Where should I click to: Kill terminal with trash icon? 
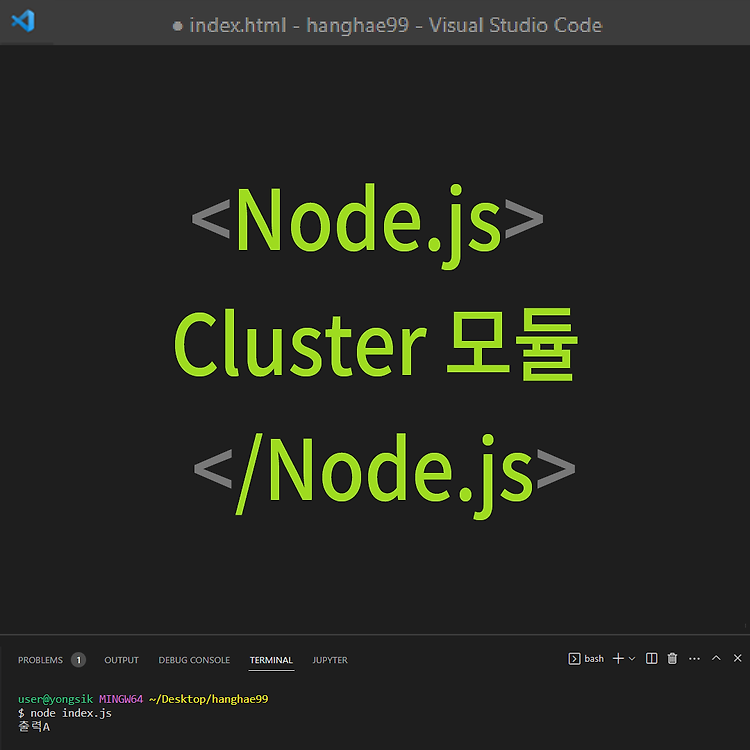point(673,659)
